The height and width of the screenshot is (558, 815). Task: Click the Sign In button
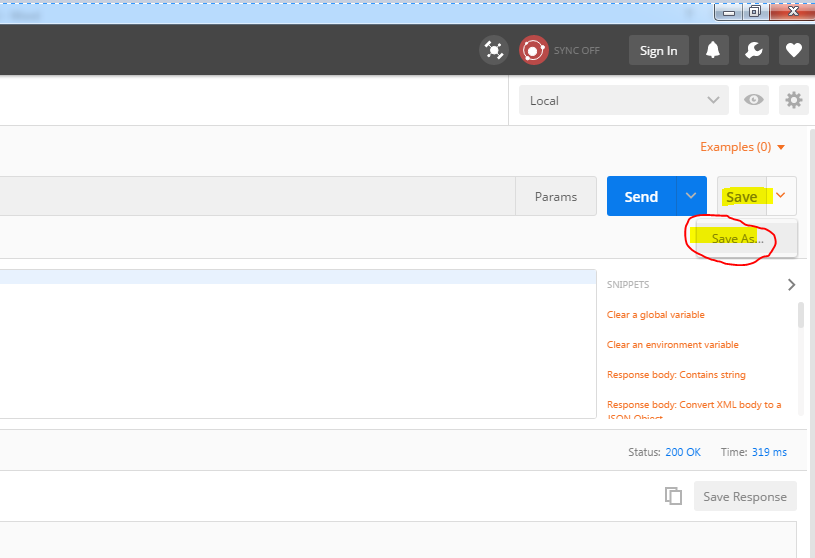point(658,50)
